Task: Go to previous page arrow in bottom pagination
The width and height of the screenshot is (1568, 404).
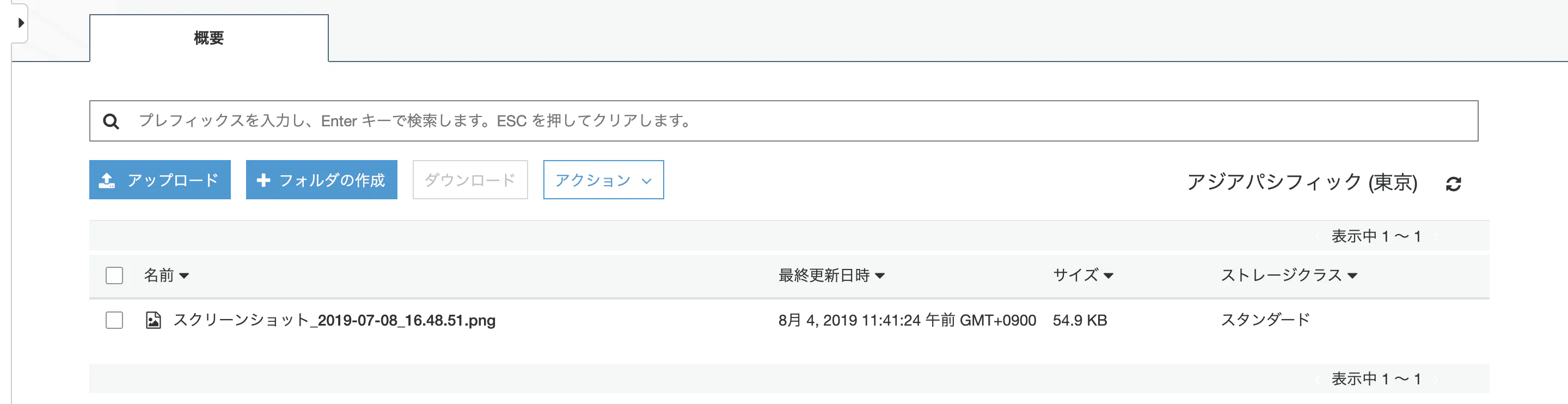Action: (1317, 379)
